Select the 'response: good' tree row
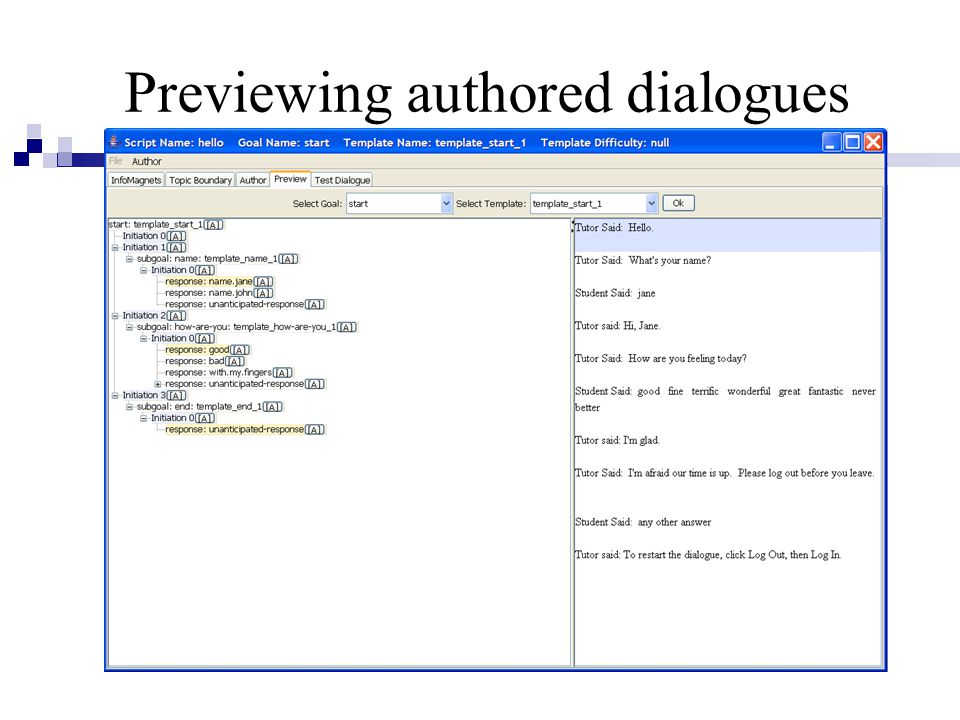Image resolution: width=960 pixels, height=720 pixels. click(207, 350)
